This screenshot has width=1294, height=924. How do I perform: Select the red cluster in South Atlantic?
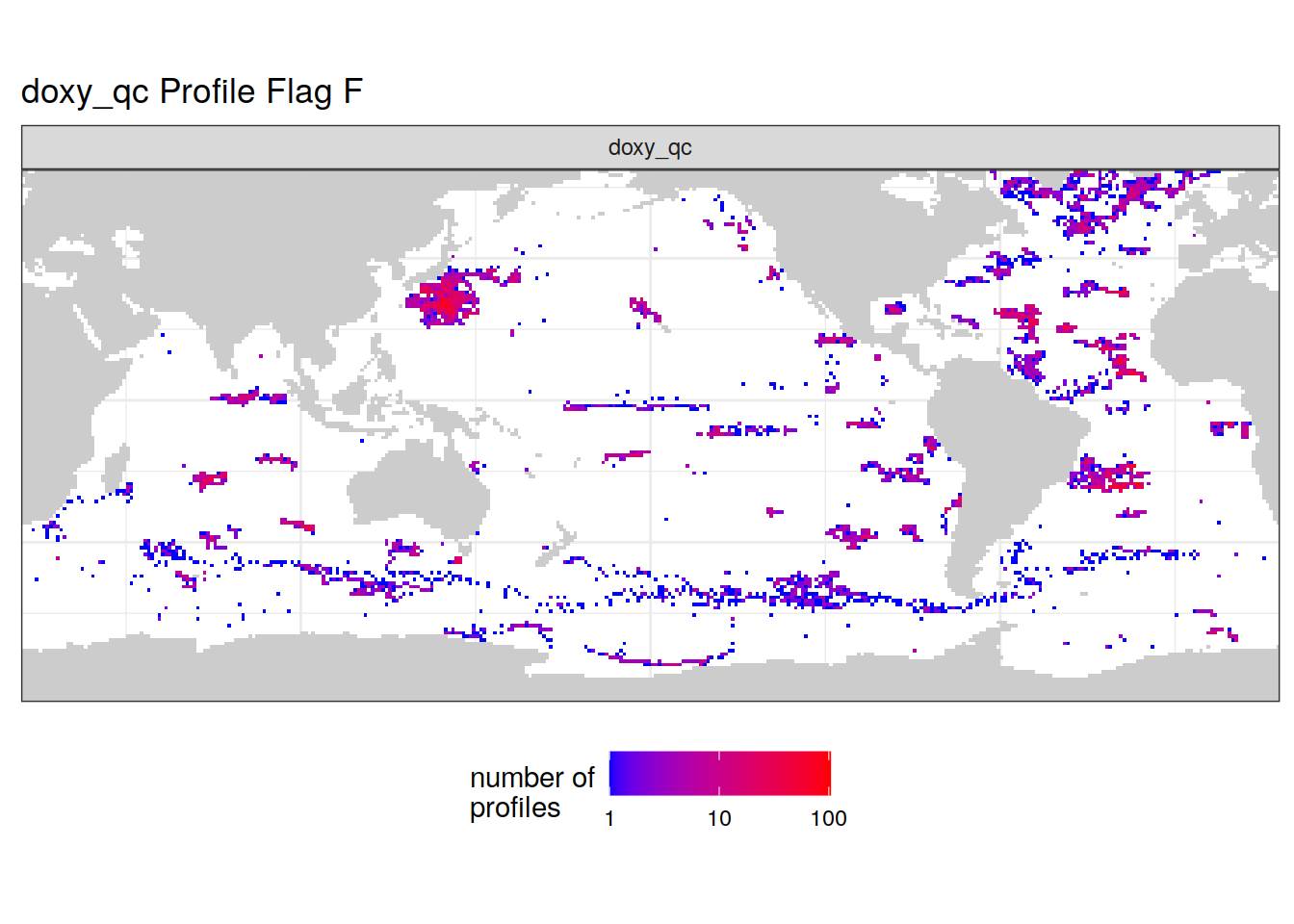point(1107,475)
